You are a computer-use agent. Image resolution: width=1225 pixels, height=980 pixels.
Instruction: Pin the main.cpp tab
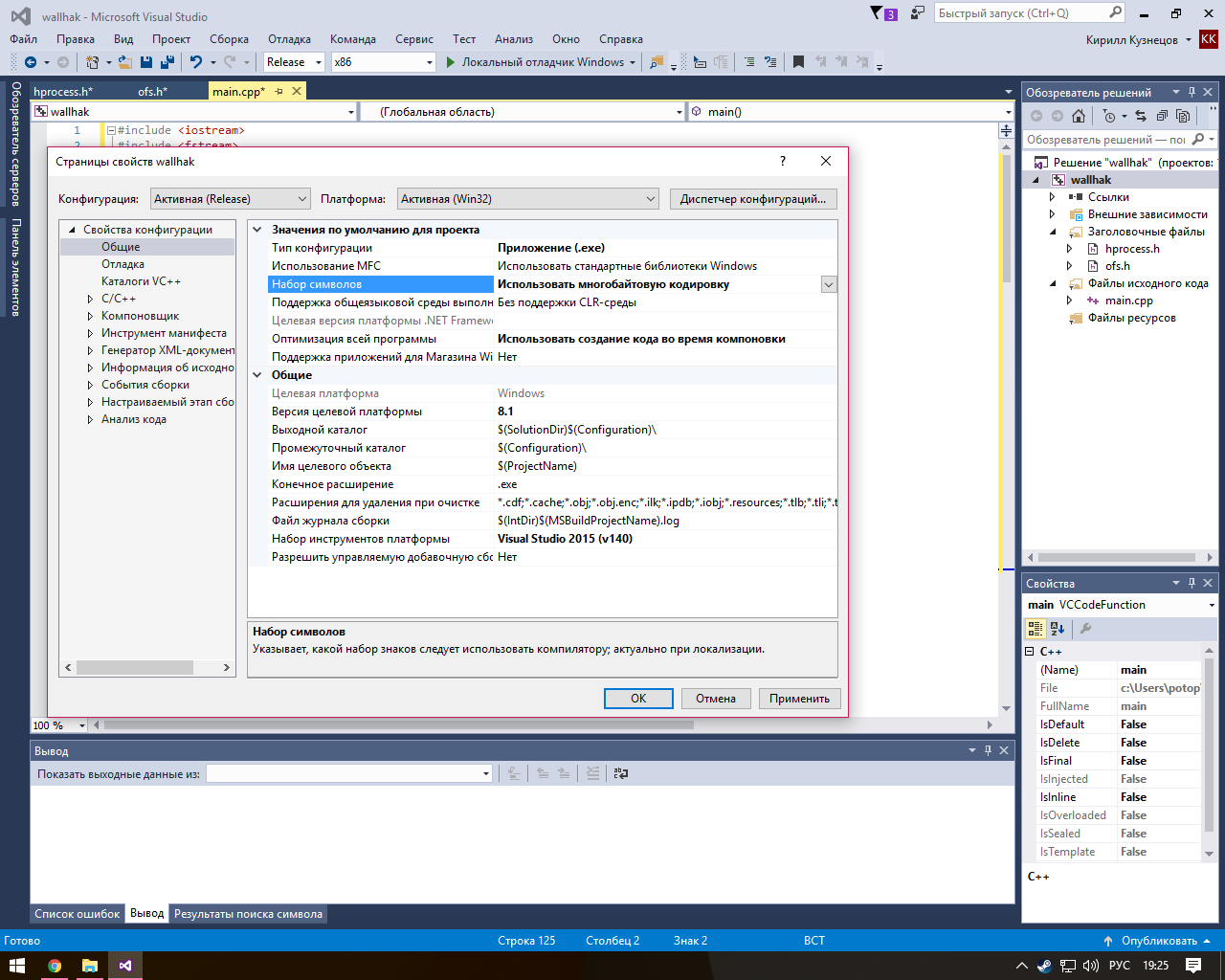point(278,91)
